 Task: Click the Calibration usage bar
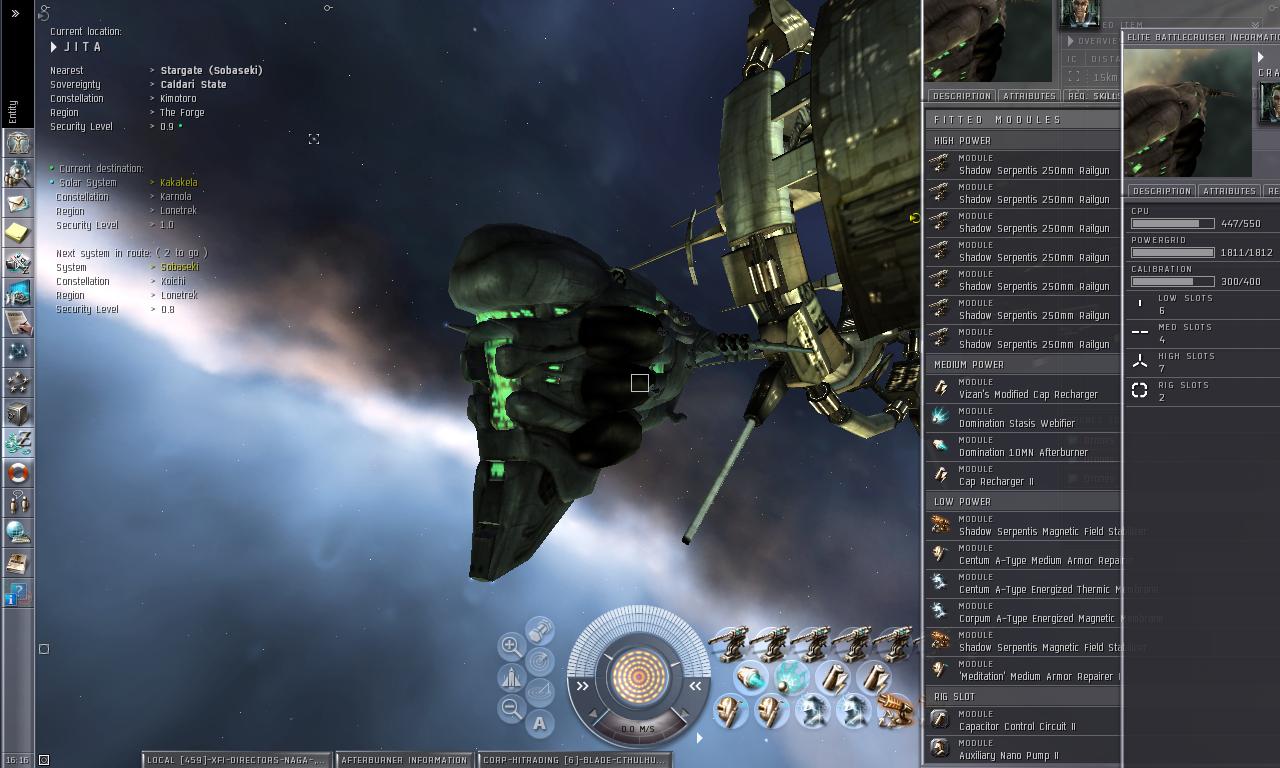1172,282
